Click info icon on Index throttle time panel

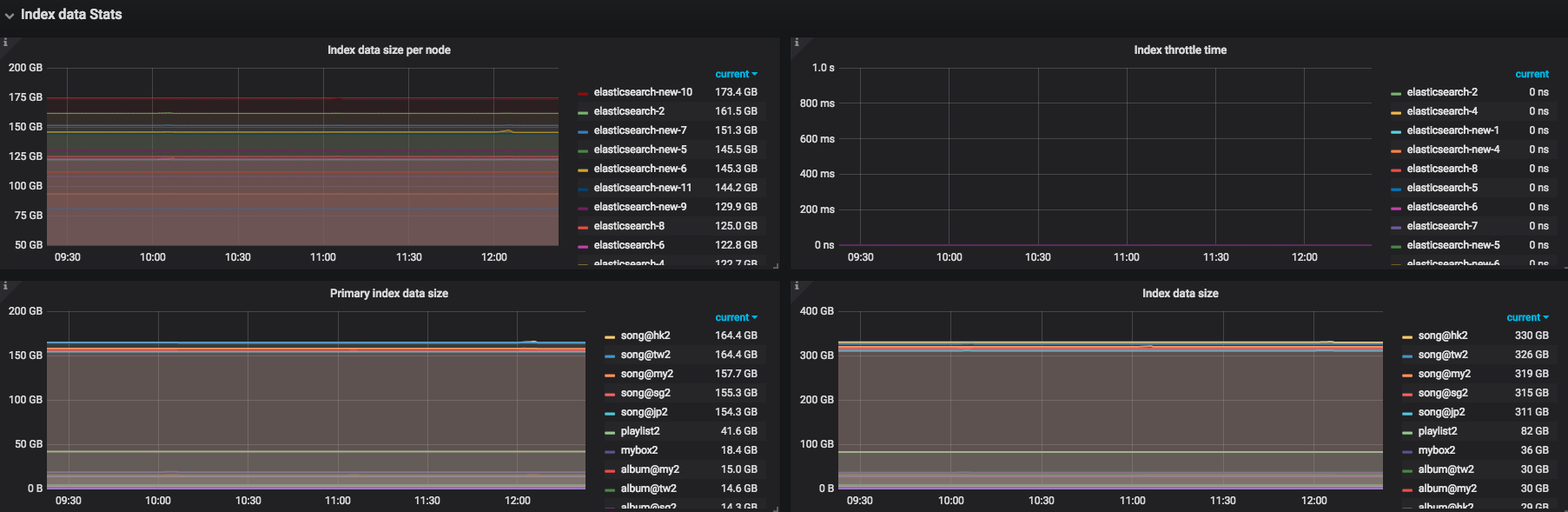(x=797, y=43)
